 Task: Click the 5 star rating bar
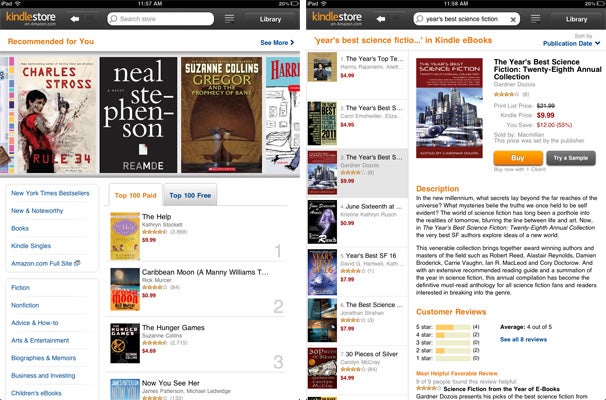[x=453, y=327]
